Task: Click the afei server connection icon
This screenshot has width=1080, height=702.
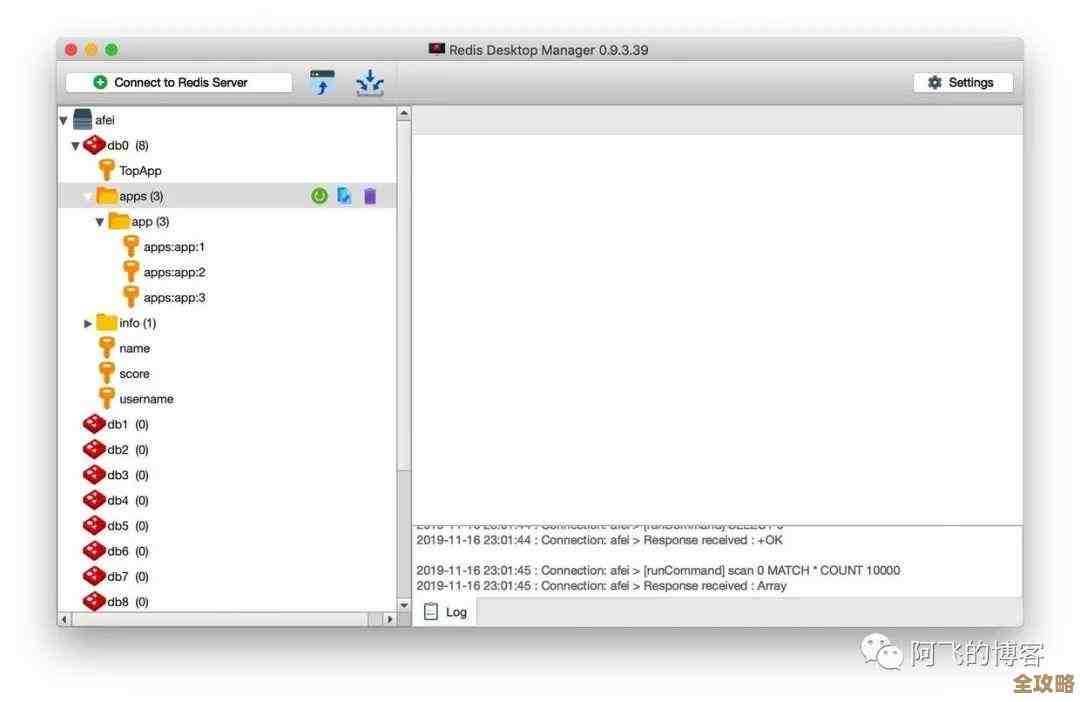Action: click(x=83, y=120)
